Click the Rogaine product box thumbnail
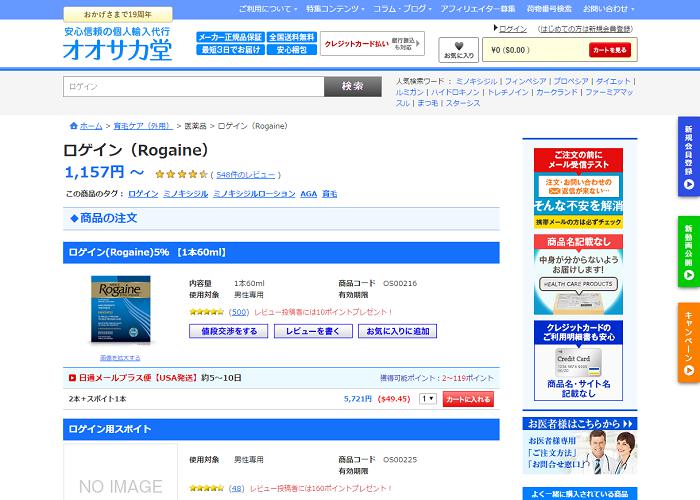Image resolution: width=700 pixels, height=500 pixels. click(x=121, y=309)
